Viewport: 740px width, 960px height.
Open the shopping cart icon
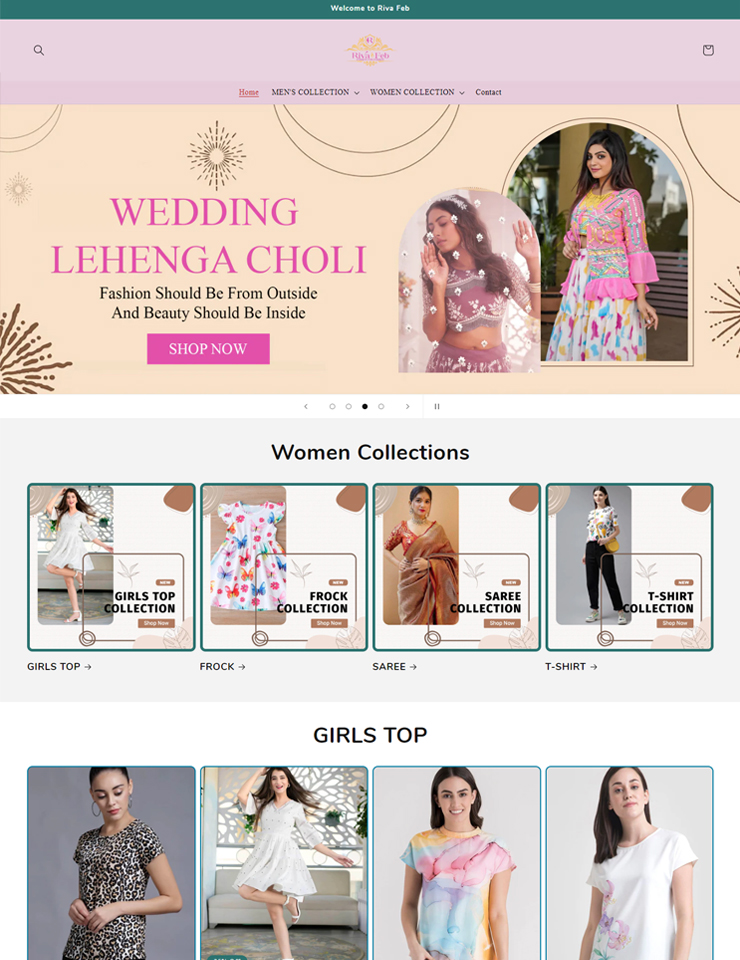708,50
